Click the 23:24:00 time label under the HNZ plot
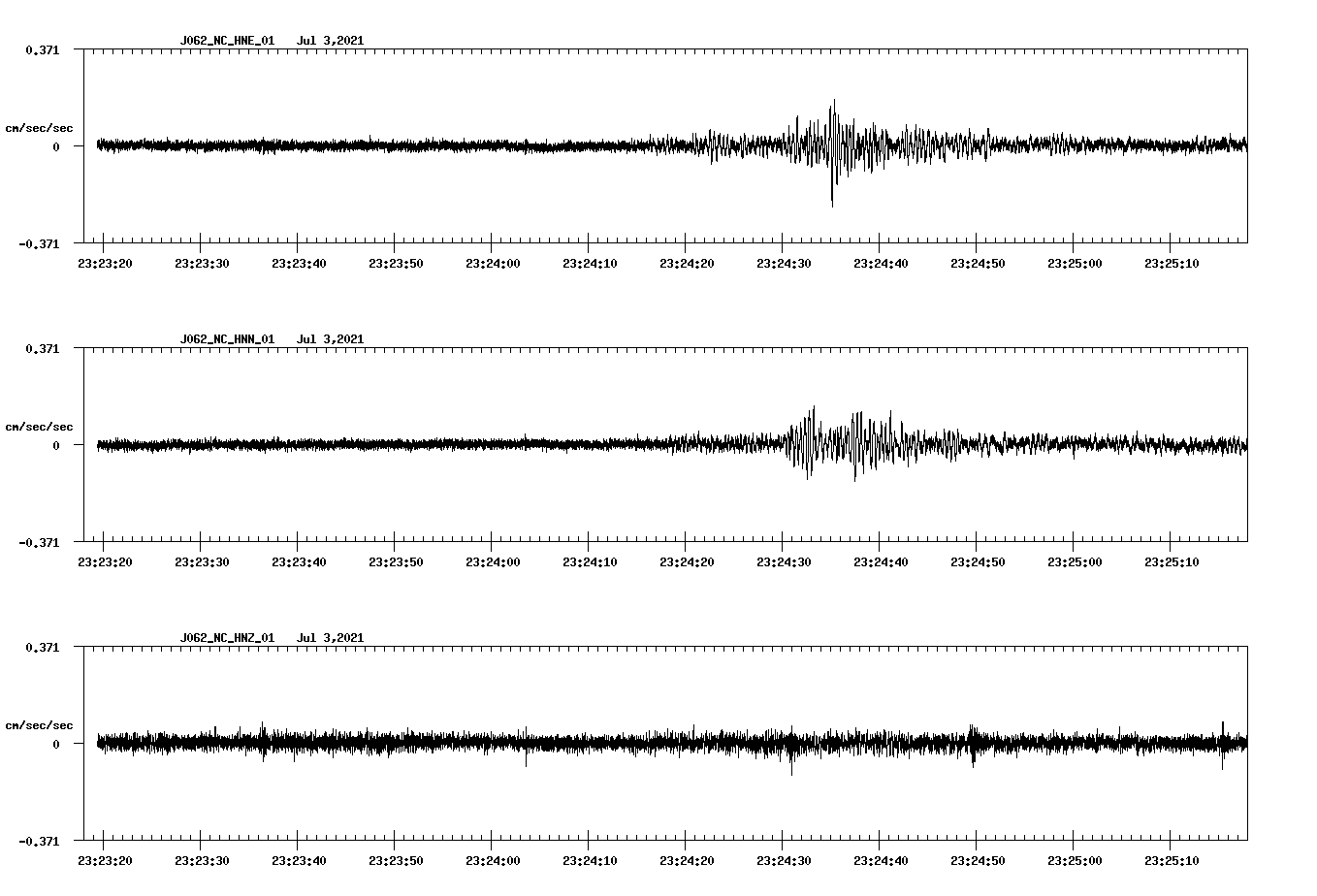 pos(493,861)
